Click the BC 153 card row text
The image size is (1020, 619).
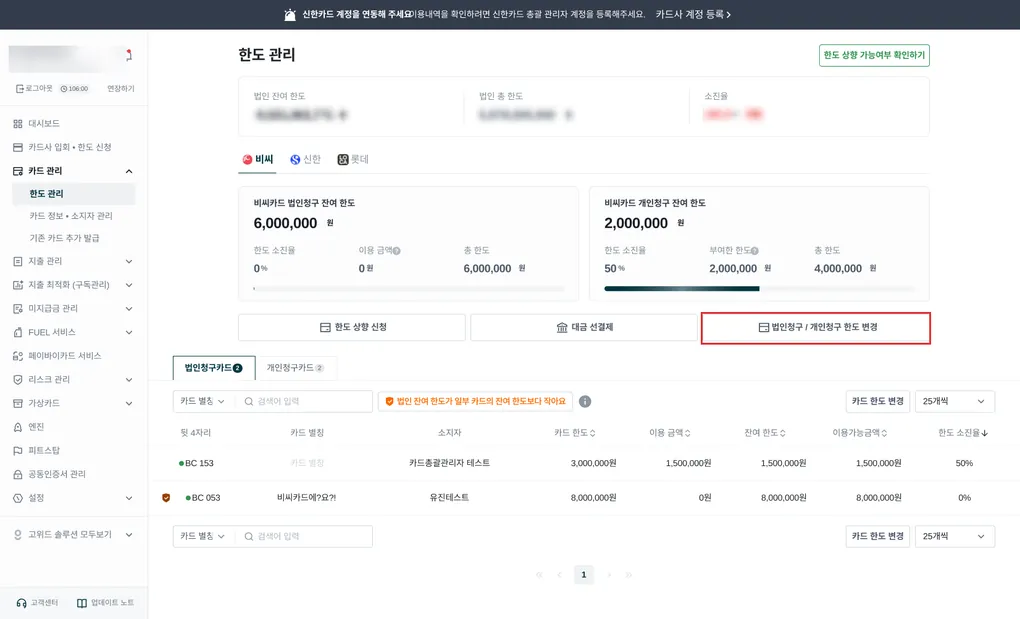tap(199, 464)
